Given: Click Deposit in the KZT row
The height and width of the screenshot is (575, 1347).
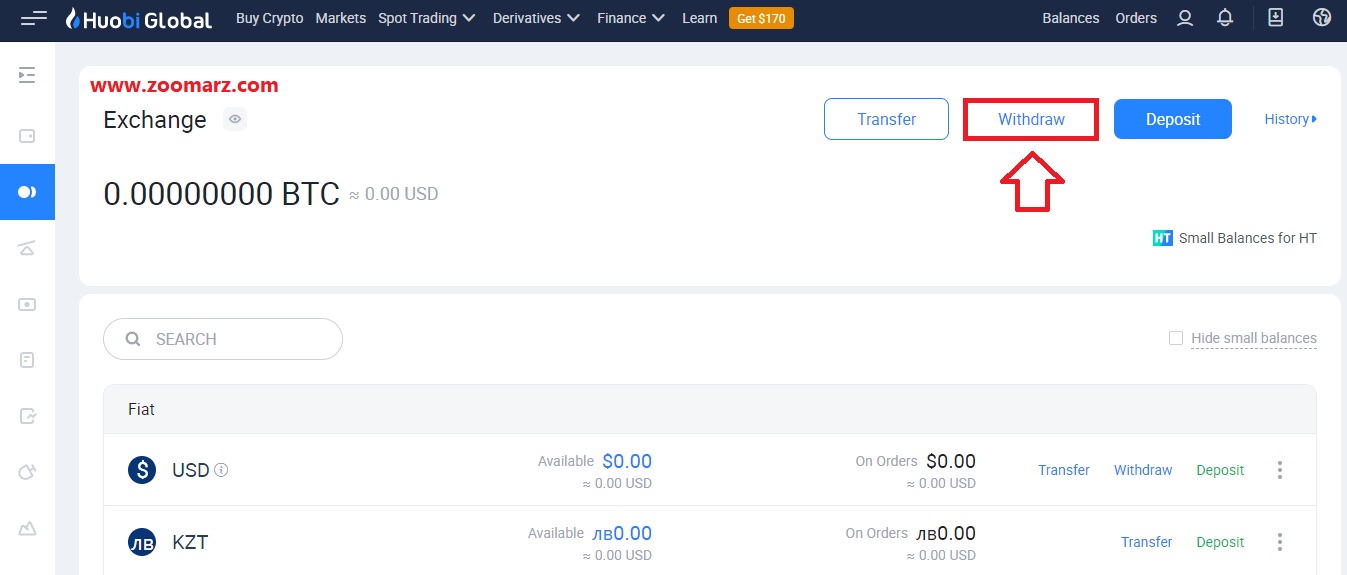Looking at the screenshot, I should pyautogui.click(x=1220, y=542).
